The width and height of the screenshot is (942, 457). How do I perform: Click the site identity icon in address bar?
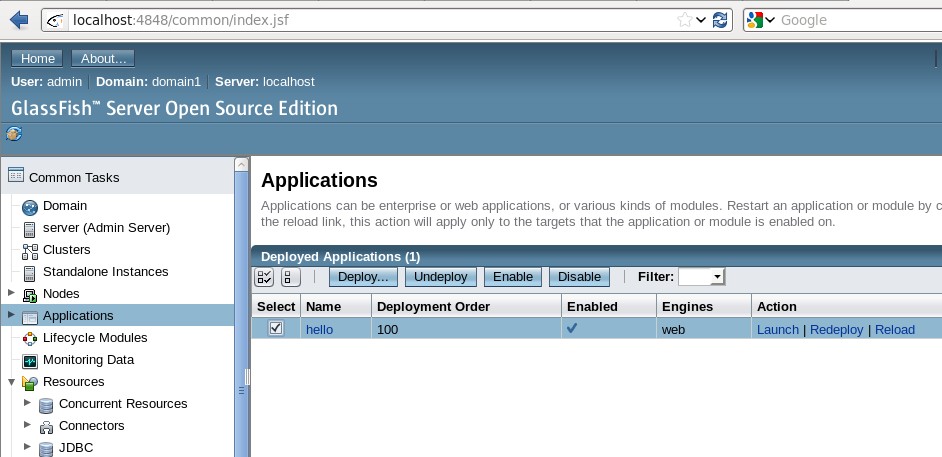click(x=55, y=20)
